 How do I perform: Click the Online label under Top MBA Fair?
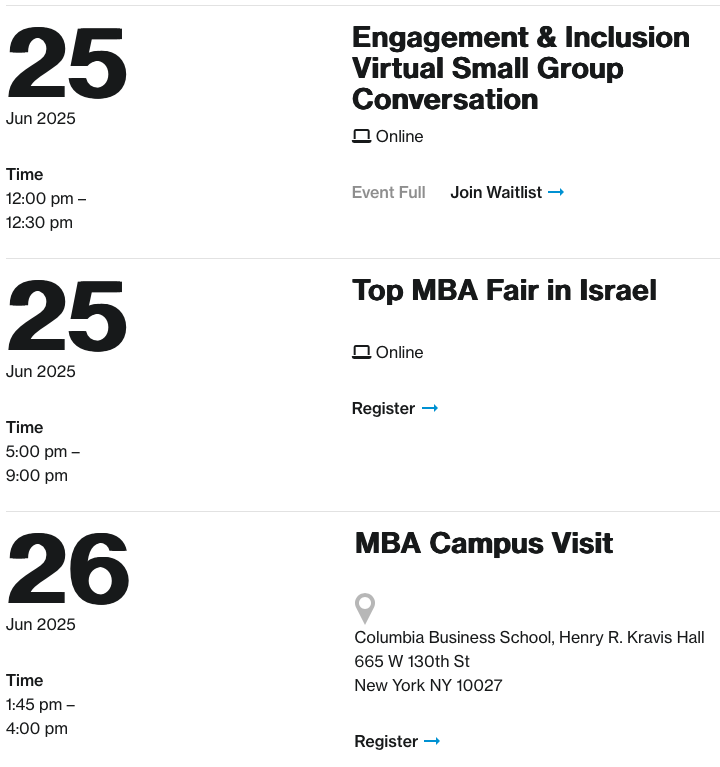[399, 353]
